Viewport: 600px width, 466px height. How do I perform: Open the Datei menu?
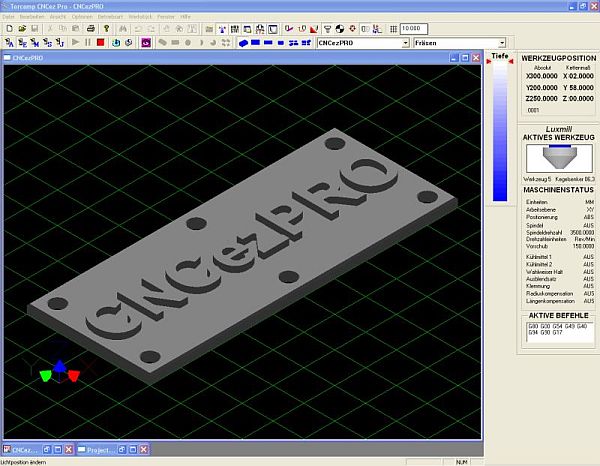click(x=9, y=18)
